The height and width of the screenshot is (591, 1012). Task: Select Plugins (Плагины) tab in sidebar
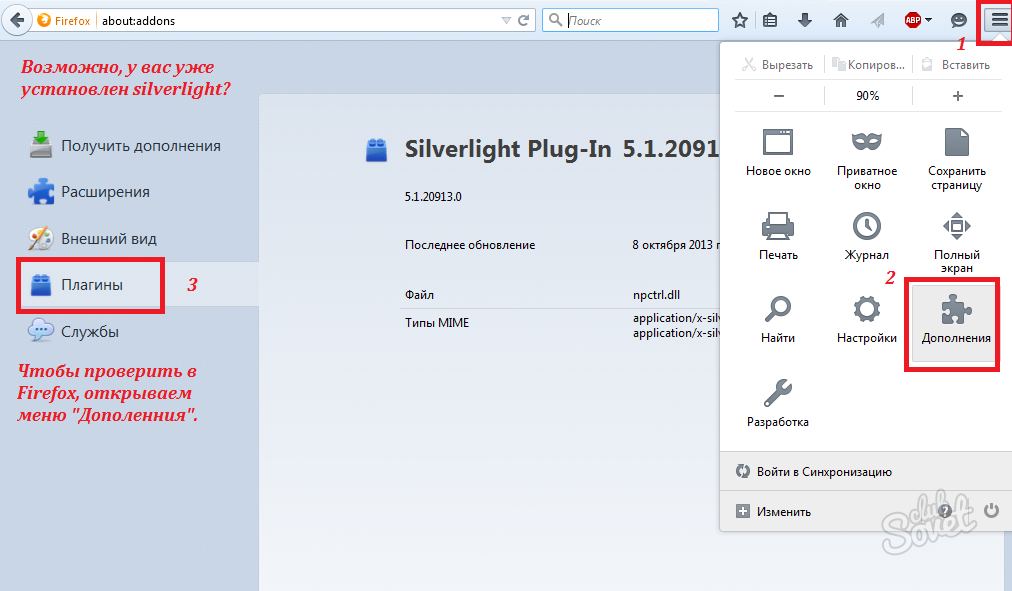point(91,285)
